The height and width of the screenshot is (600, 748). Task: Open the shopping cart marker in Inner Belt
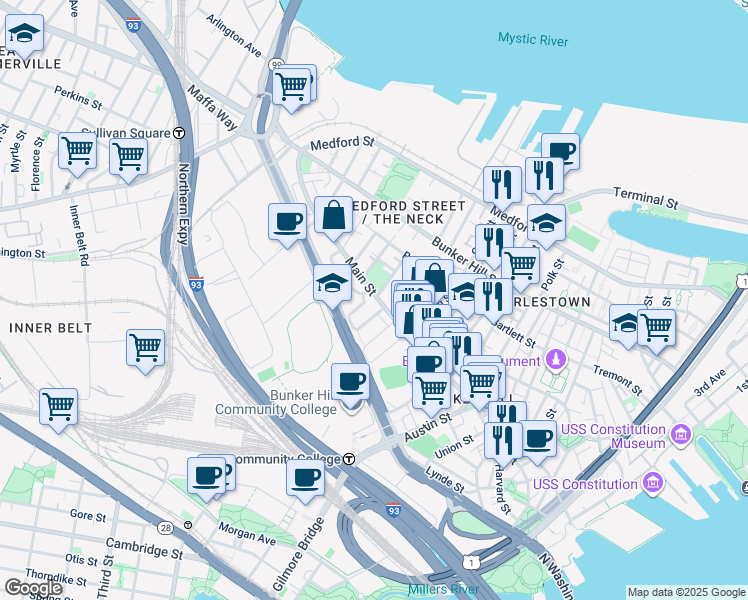point(145,349)
